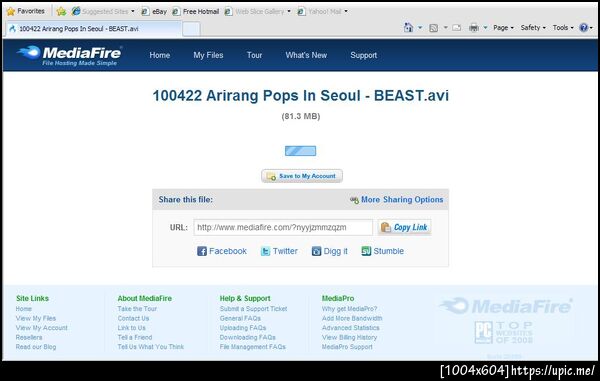The width and height of the screenshot is (600, 381).
Task: Share the file via Digg it
Action: (329, 251)
